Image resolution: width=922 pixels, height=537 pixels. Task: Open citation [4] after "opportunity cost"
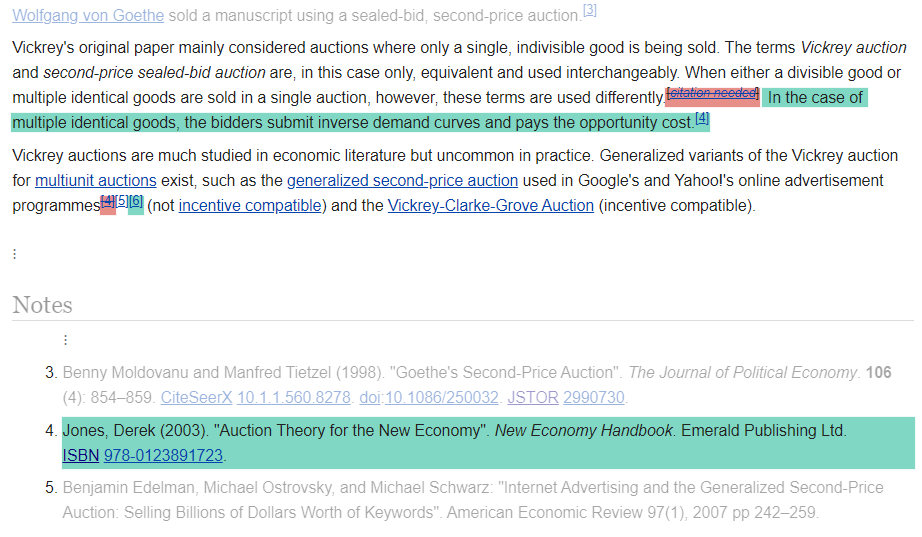702,119
